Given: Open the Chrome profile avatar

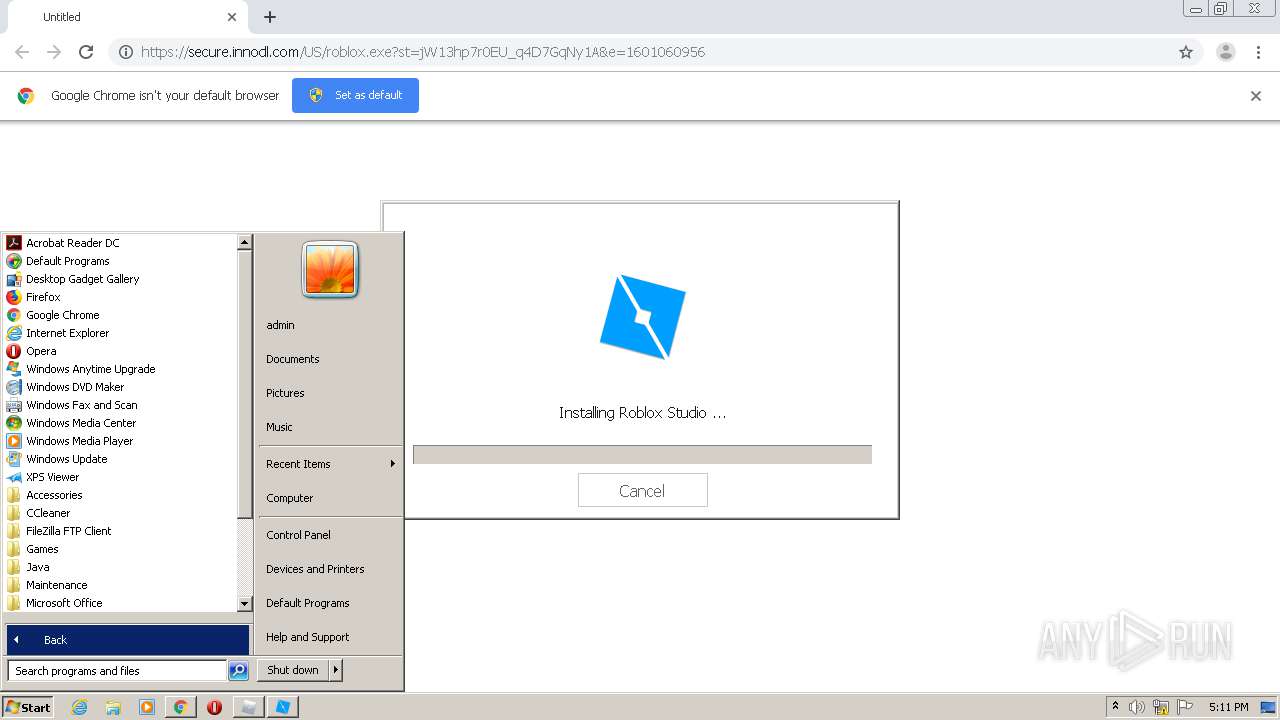Looking at the screenshot, I should 1226,52.
